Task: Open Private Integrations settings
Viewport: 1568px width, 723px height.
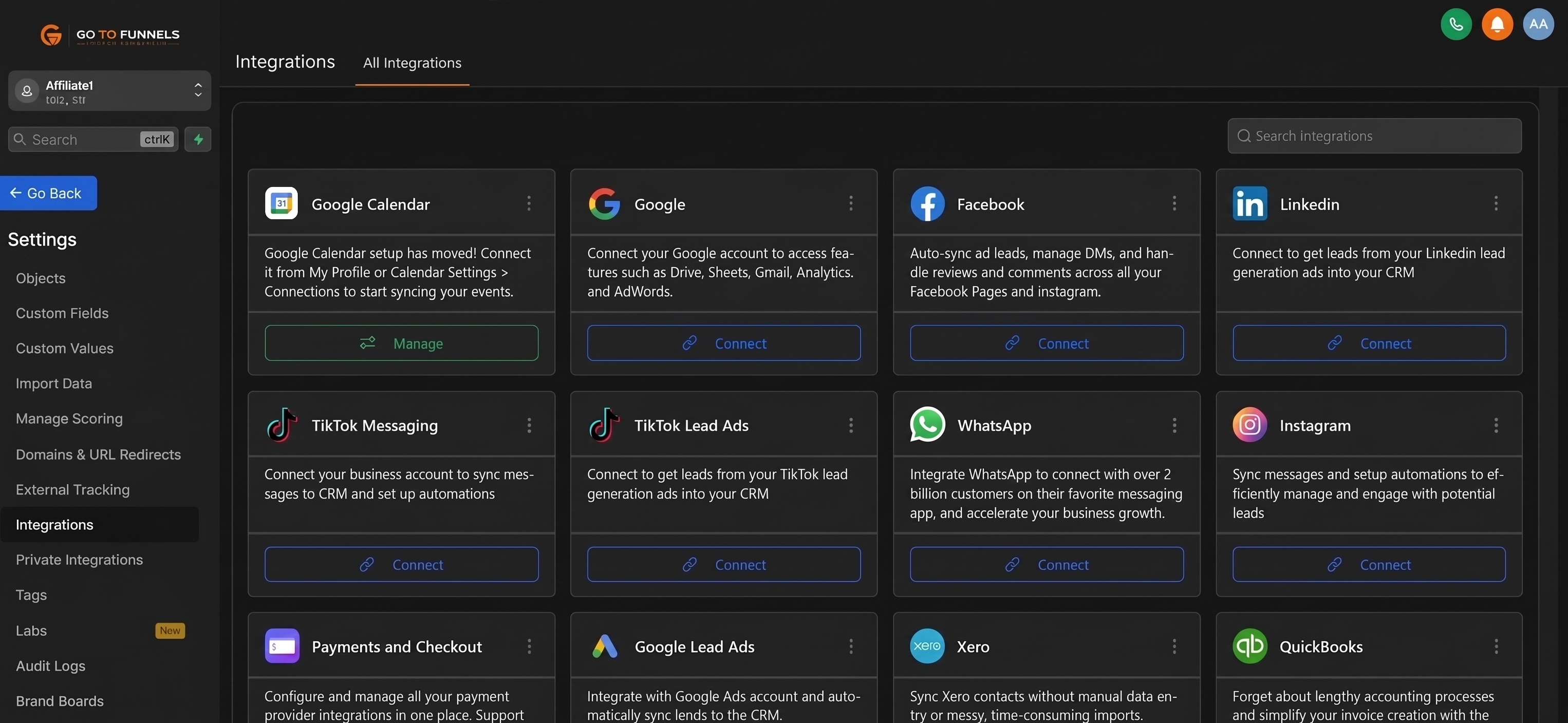Action: (79, 559)
